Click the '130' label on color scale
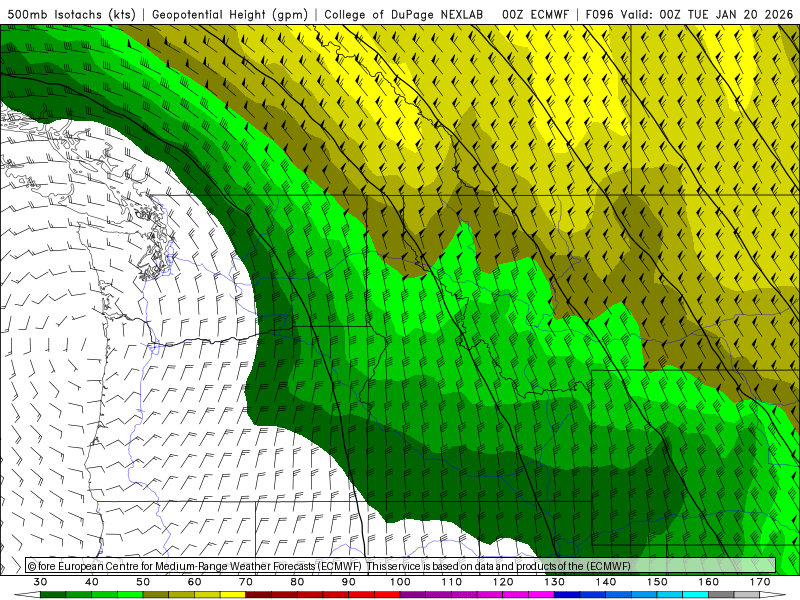This screenshot has width=800, height=600. 555,582
